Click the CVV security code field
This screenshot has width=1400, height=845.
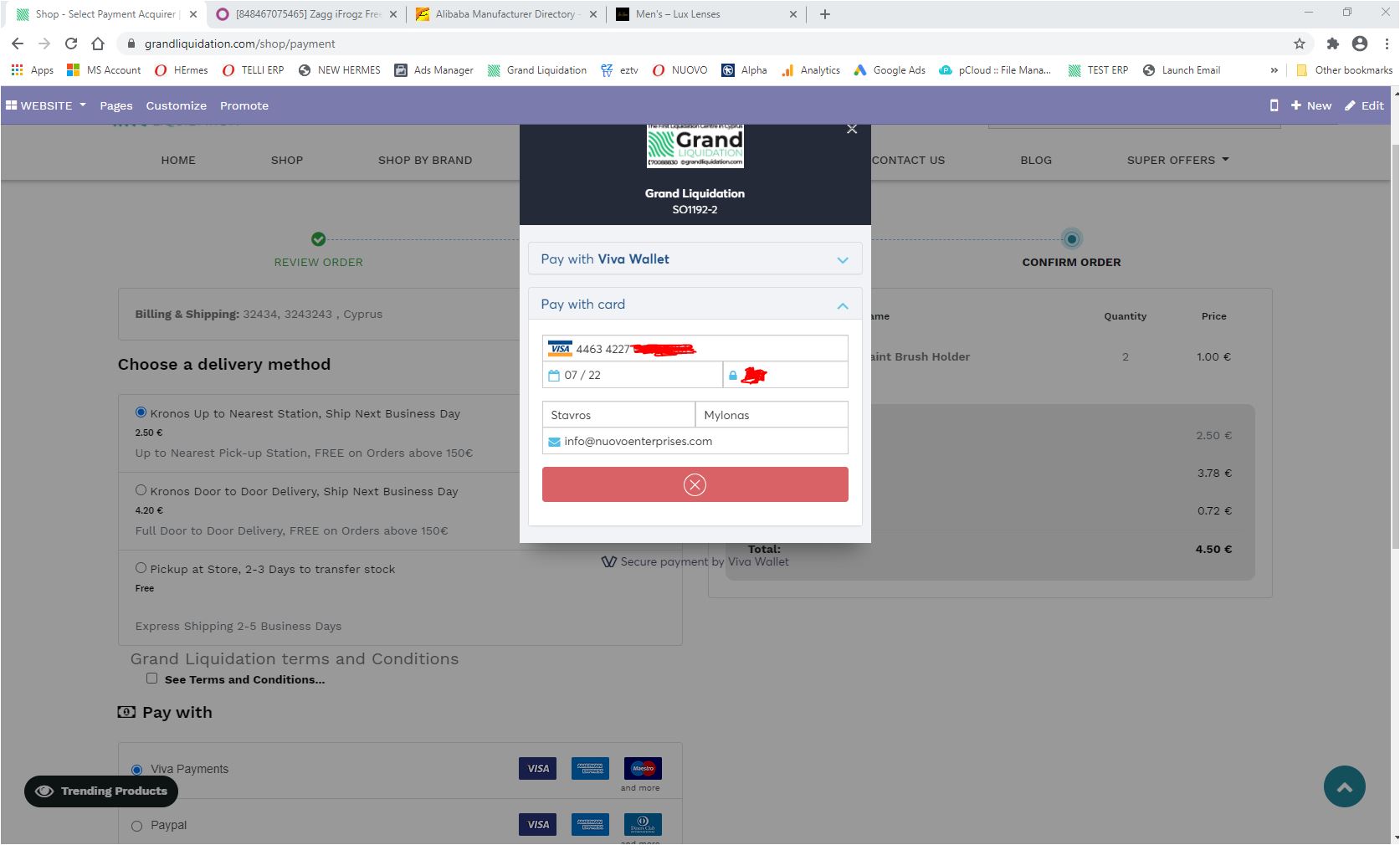(x=786, y=375)
